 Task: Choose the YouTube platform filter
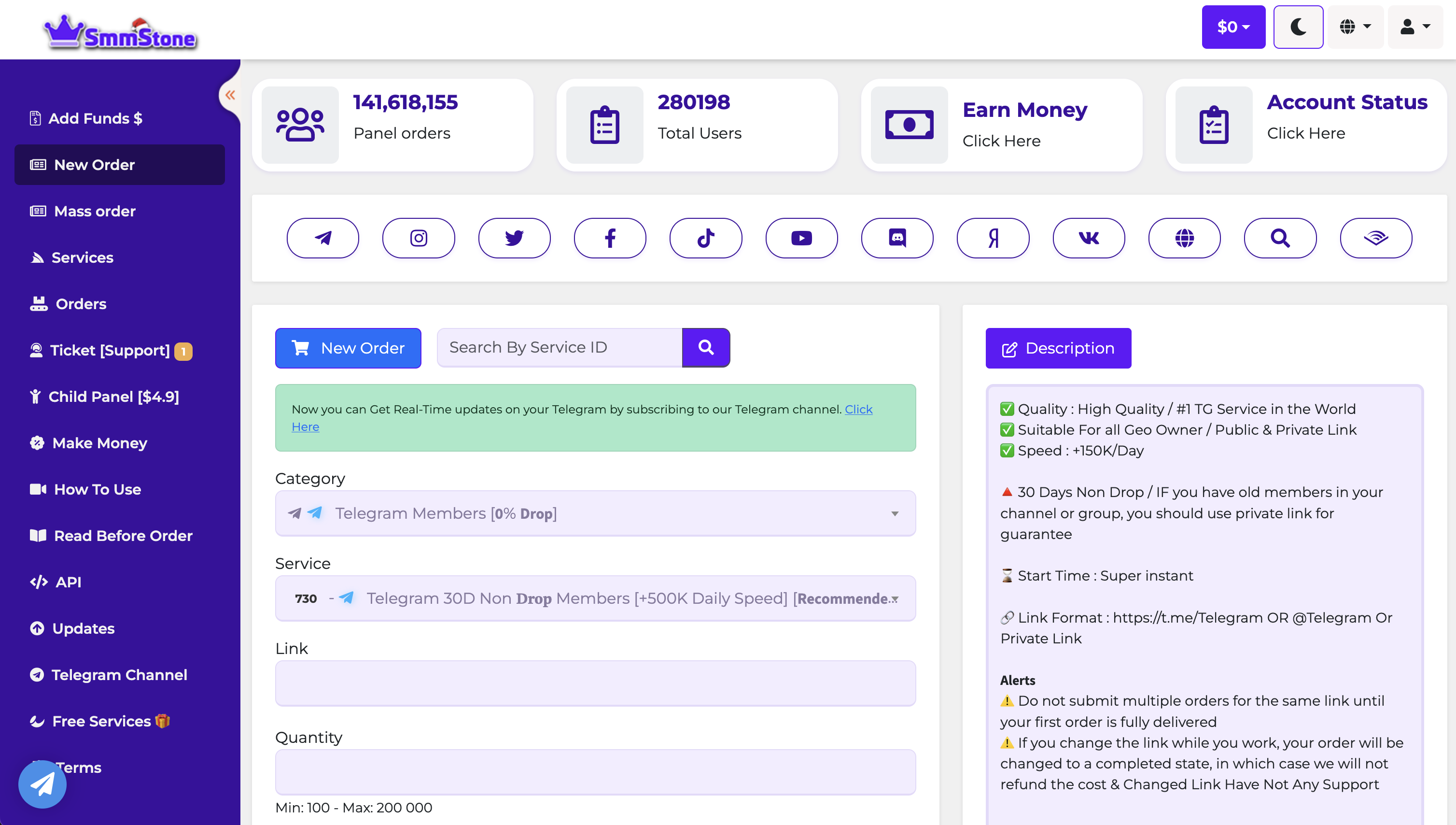(x=801, y=238)
